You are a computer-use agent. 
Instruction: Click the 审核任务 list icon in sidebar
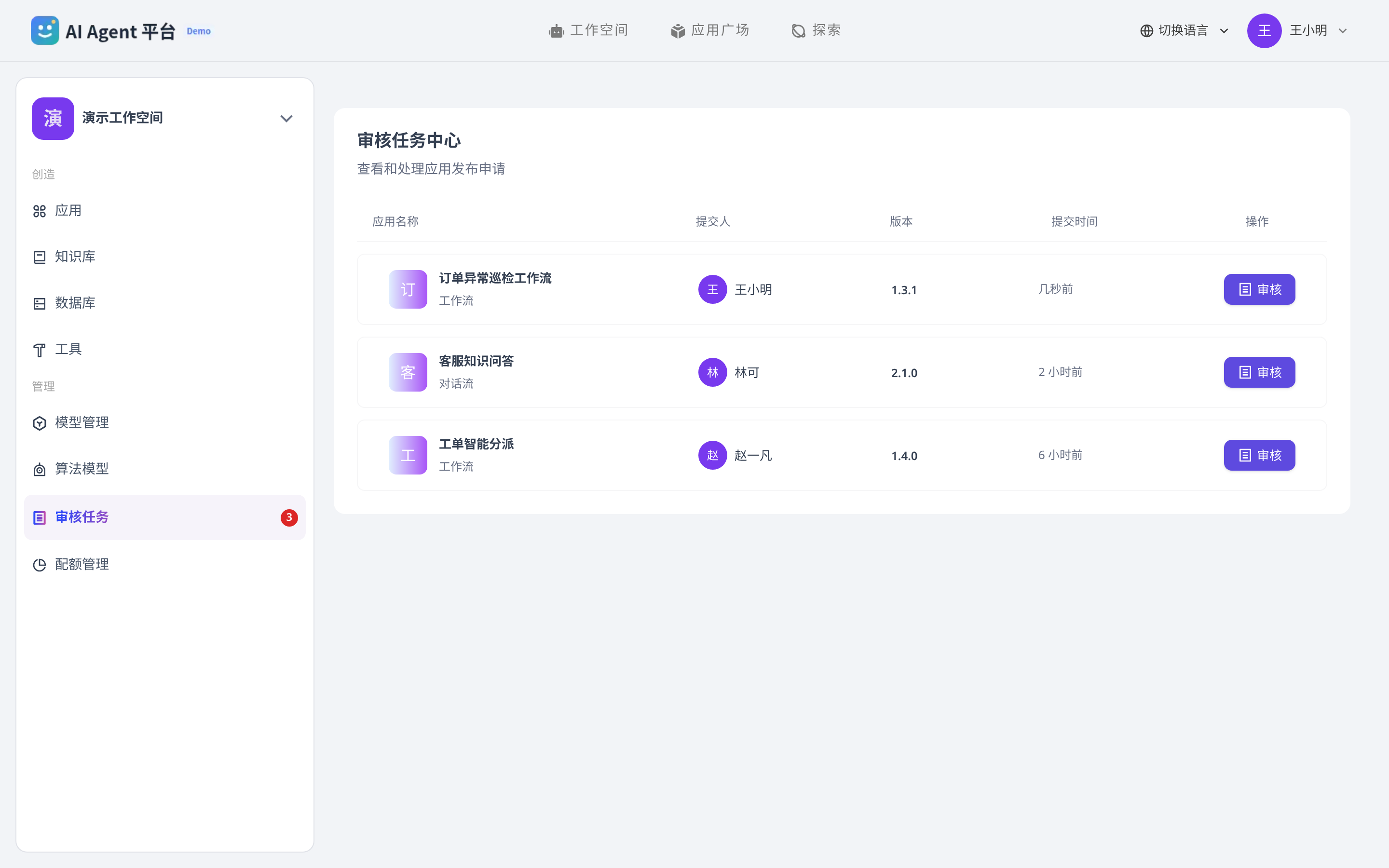(40, 518)
